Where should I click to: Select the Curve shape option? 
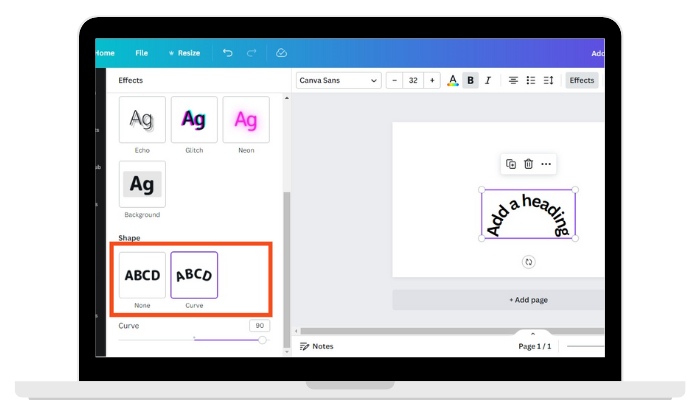[194, 275]
